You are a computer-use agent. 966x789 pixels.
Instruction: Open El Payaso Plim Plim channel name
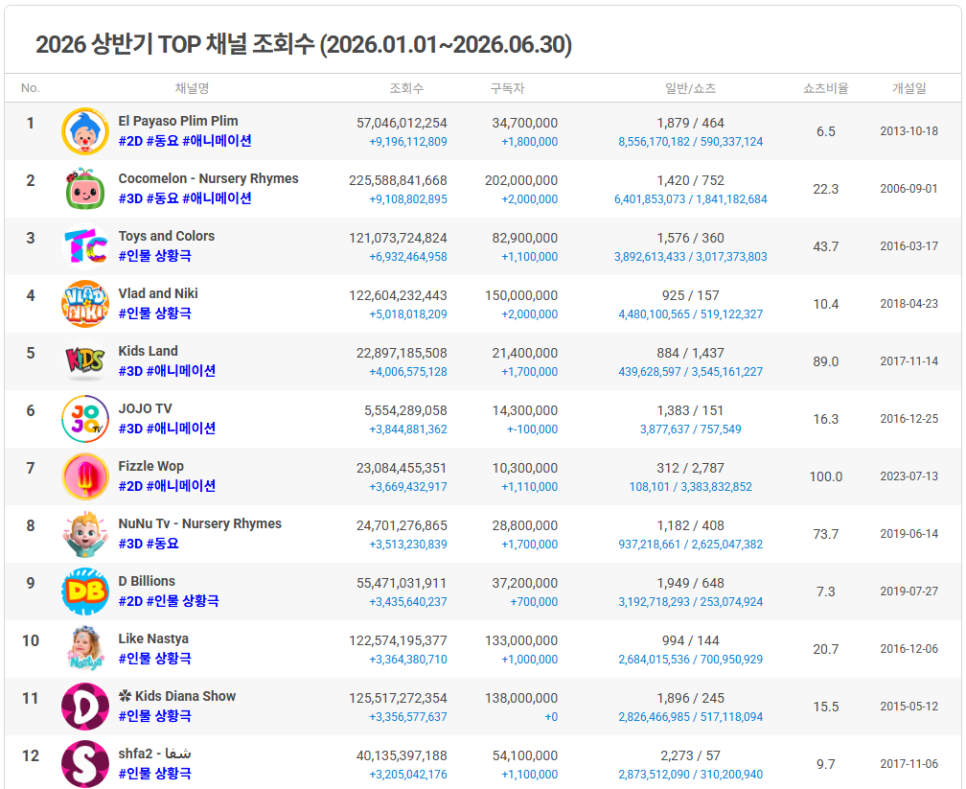pyautogui.click(x=178, y=121)
